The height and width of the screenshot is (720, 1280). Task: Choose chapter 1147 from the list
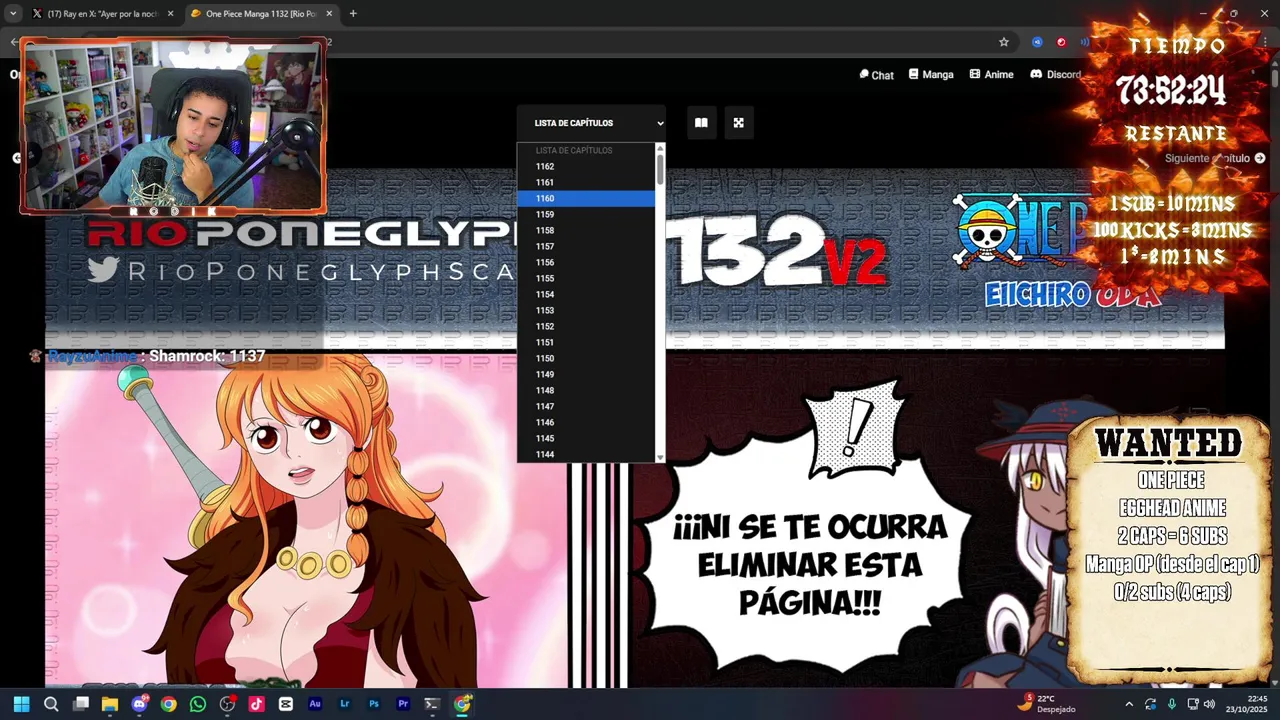586,407
